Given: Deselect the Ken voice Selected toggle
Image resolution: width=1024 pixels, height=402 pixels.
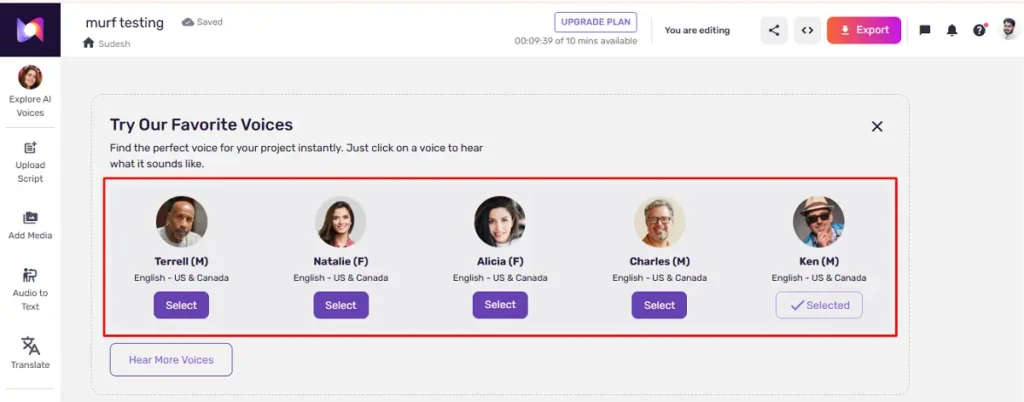Looking at the screenshot, I should pos(819,305).
